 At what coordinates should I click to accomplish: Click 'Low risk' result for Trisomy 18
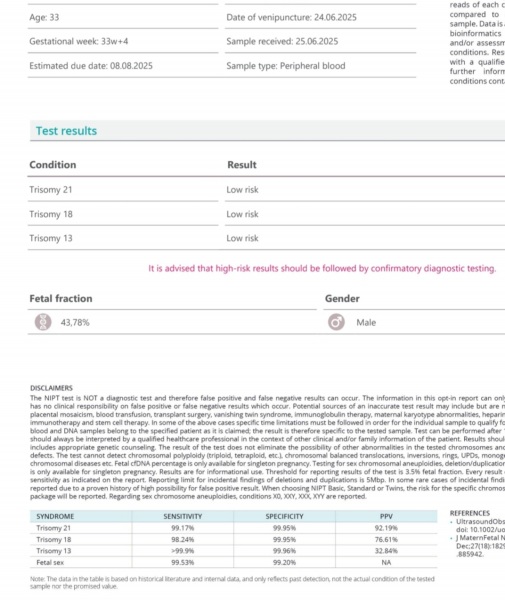243,214
